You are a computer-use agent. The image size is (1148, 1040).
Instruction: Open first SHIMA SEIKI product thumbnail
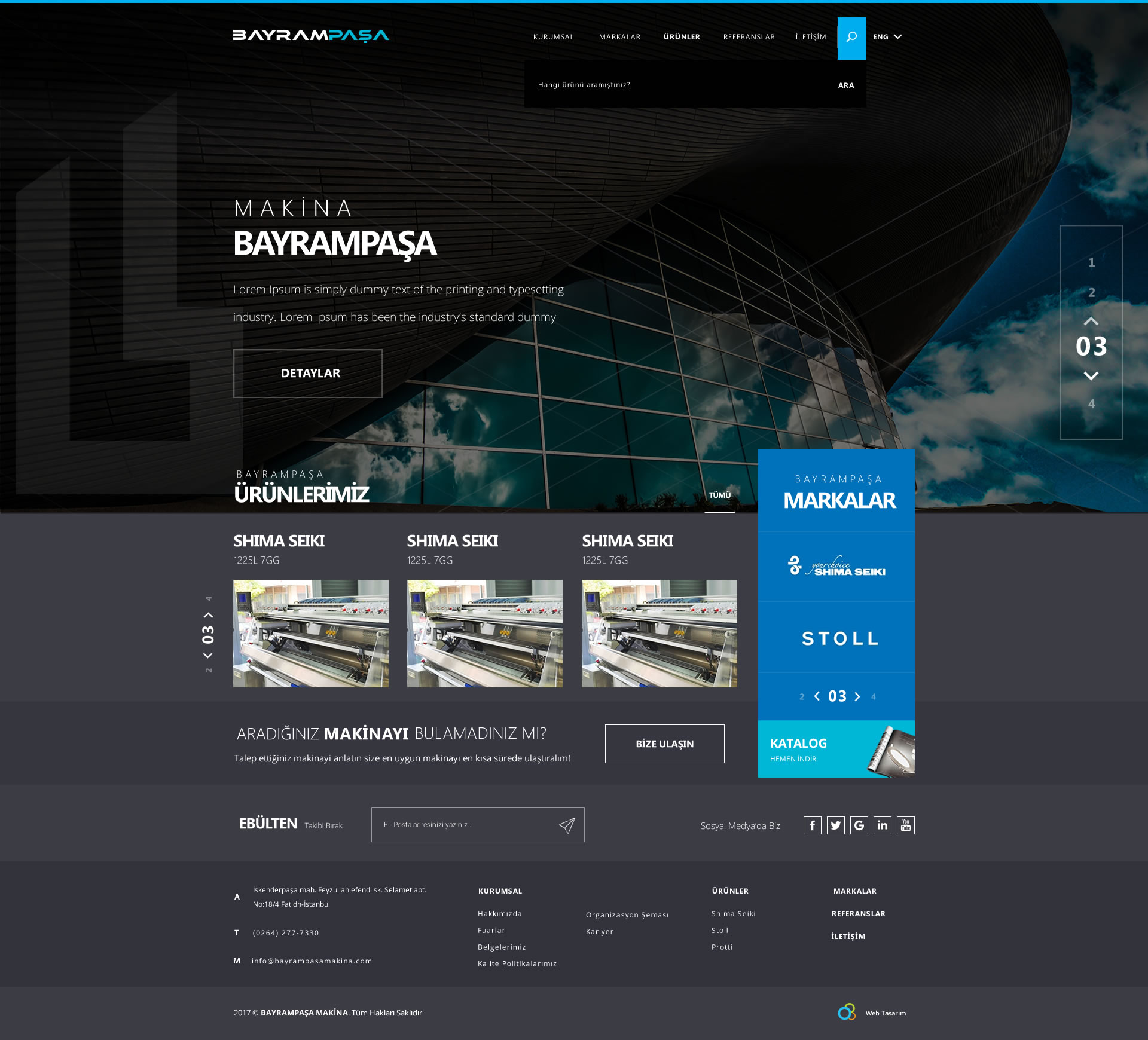[311, 634]
